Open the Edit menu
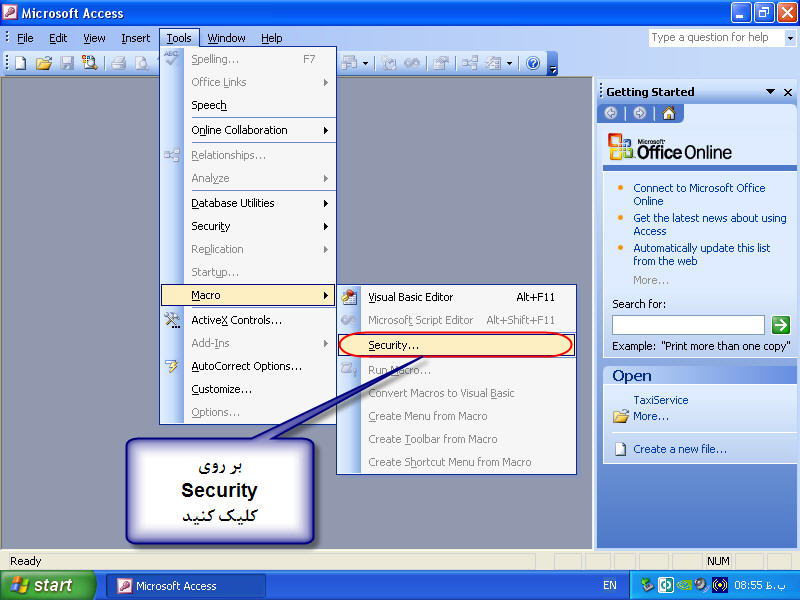 click(58, 38)
